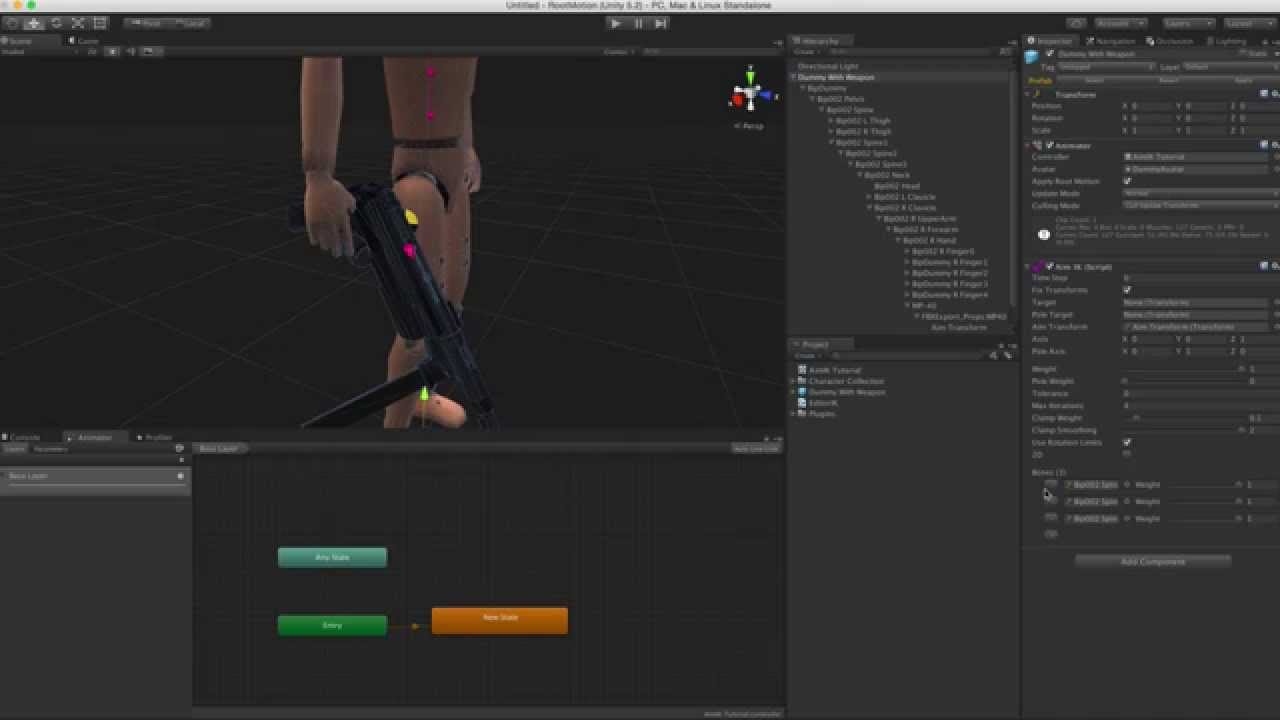Click the Pause playback button

[638, 23]
